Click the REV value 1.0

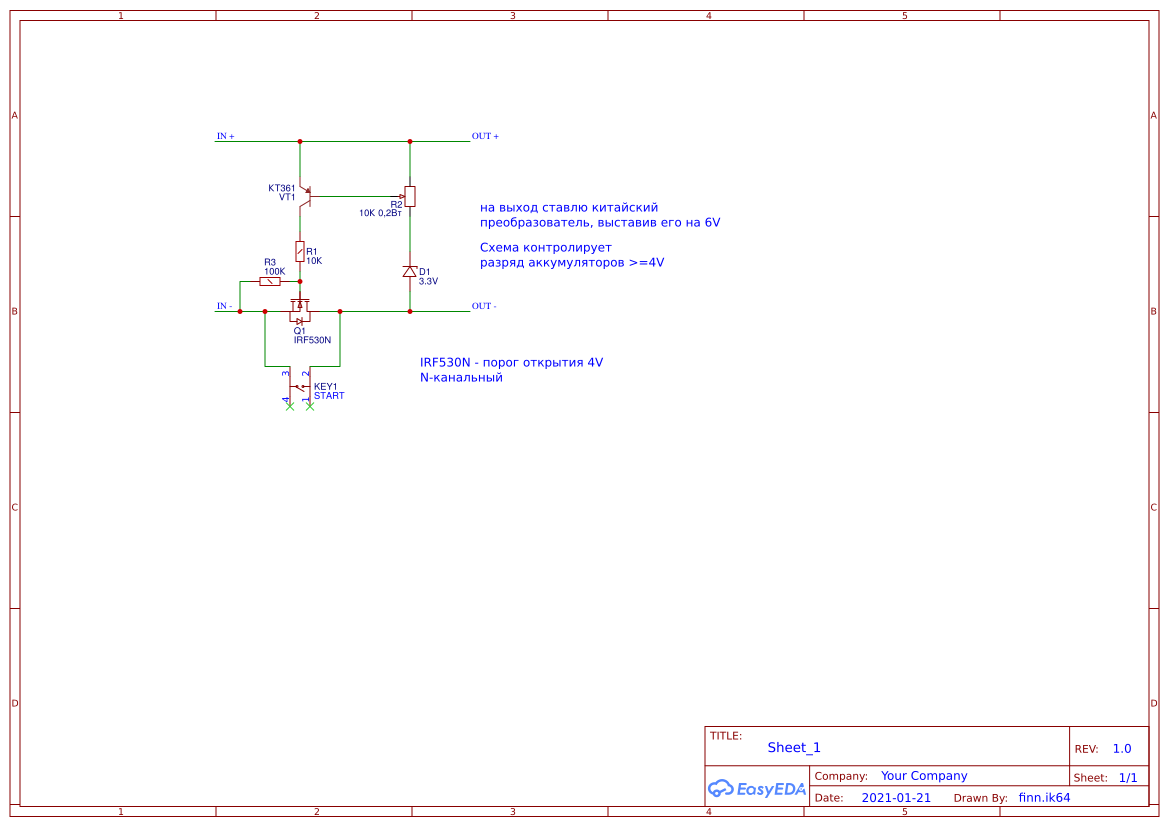pos(1122,747)
